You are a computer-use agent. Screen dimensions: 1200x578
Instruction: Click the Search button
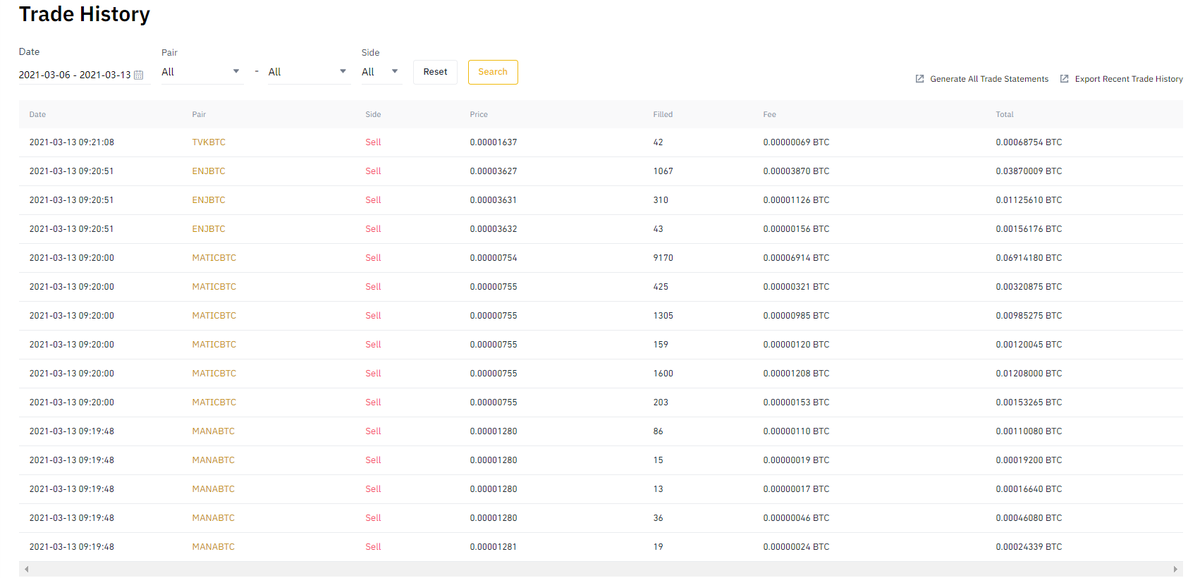(x=493, y=72)
